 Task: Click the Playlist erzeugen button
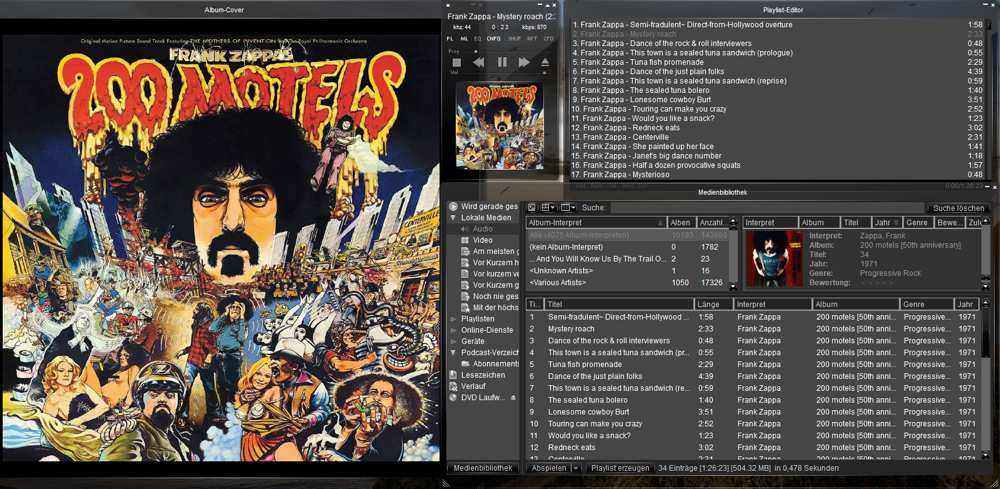tap(620, 468)
